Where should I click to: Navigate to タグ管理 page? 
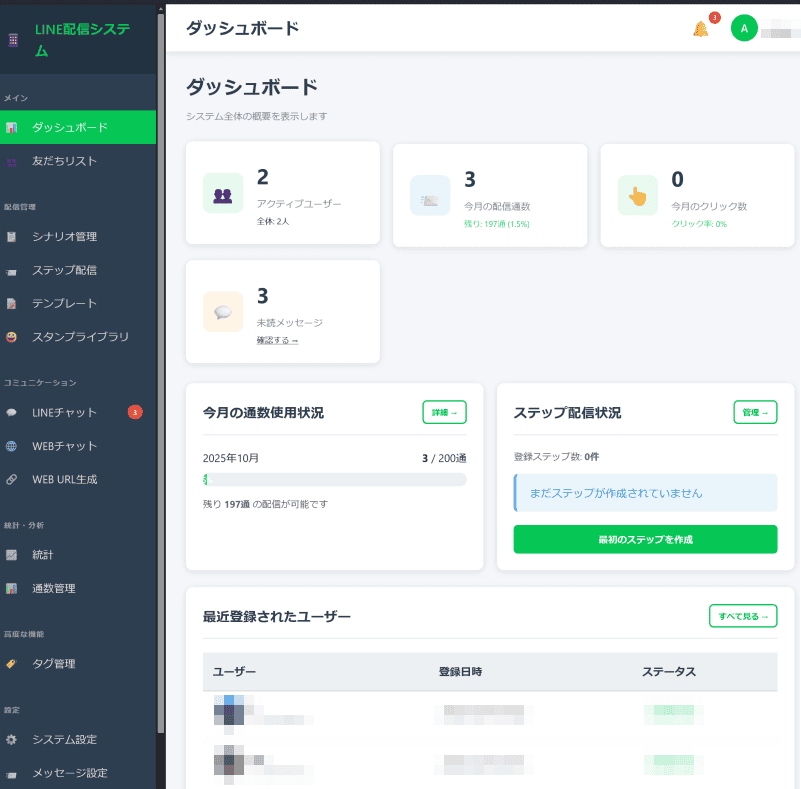pos(53,664)
